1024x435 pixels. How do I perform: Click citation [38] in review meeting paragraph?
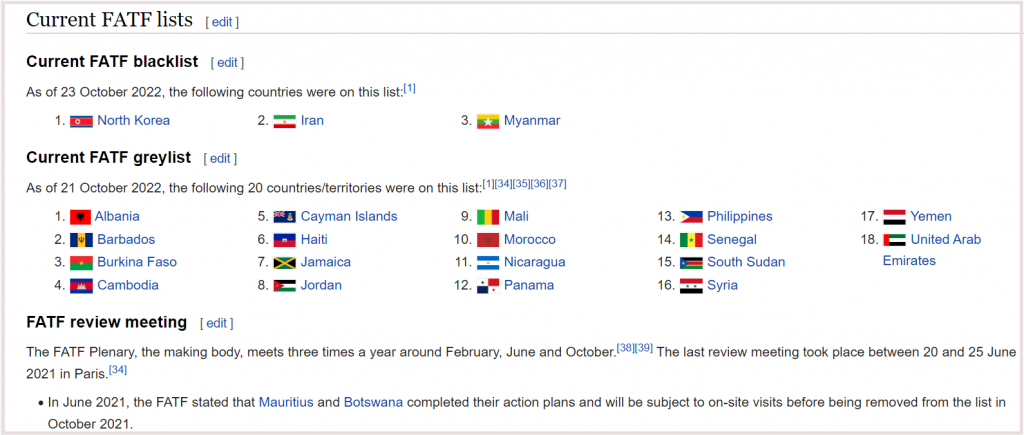click(626, 348)
